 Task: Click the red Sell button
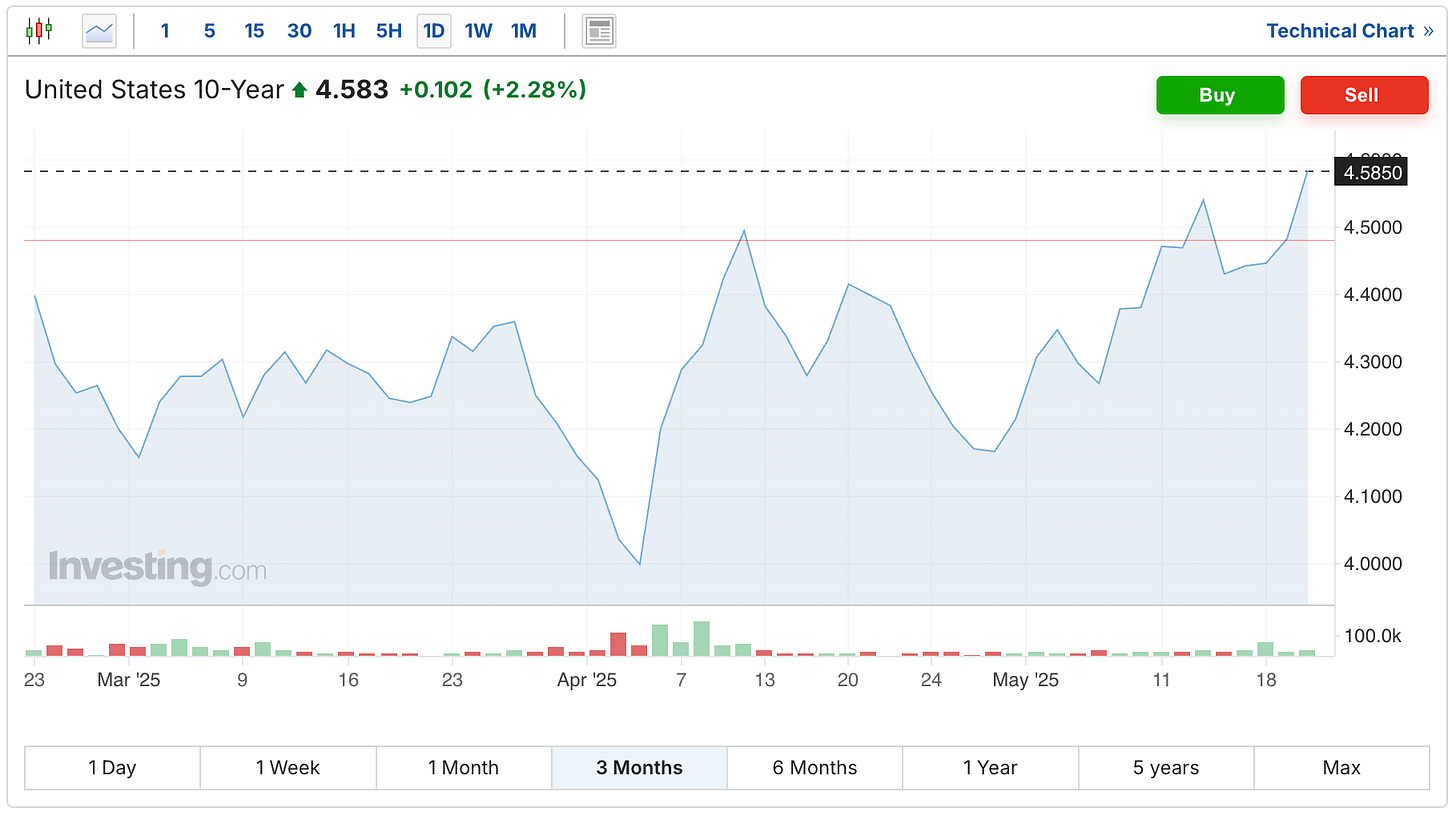[x=1364, y=95]
